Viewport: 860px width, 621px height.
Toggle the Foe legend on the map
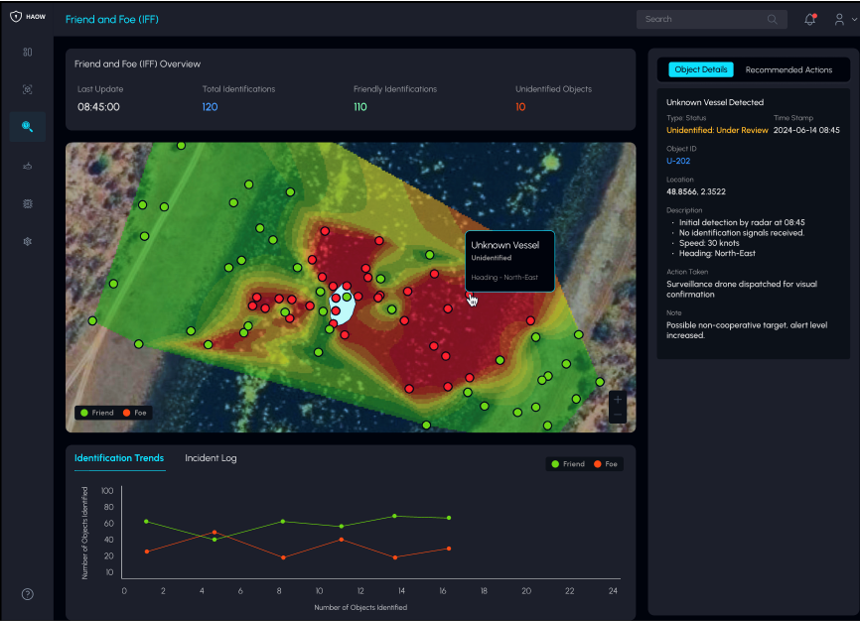tap(134, 413)
